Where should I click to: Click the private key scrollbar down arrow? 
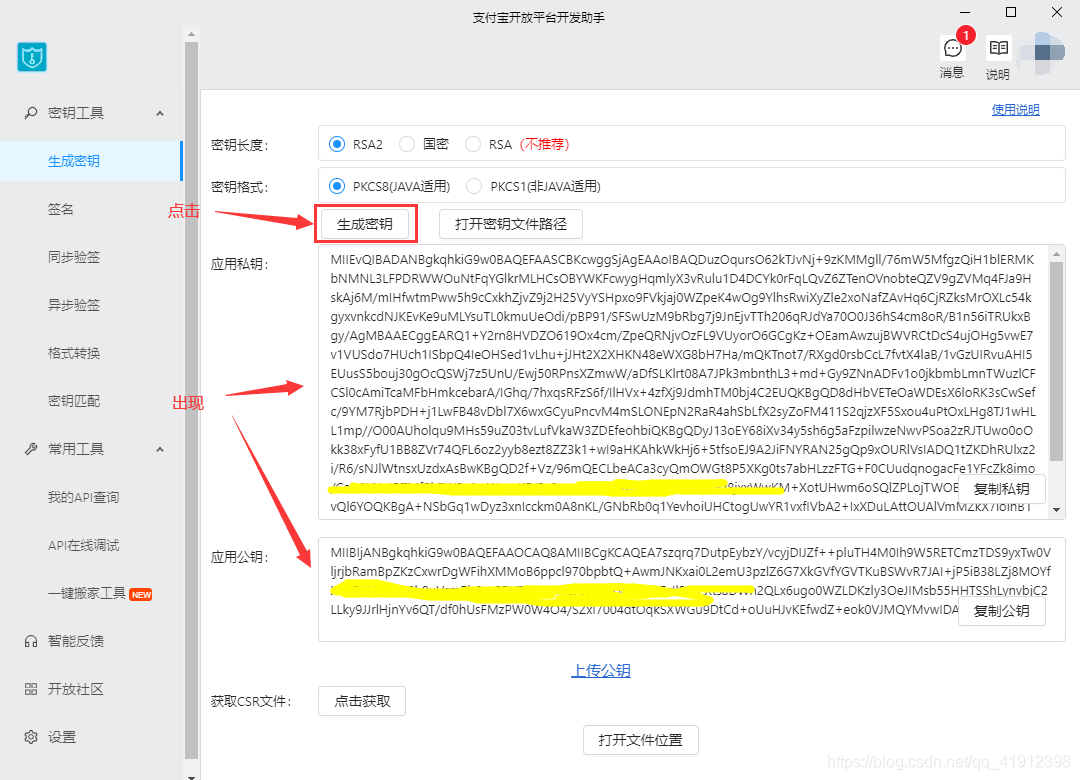pyautogui.click(x=1057, y=510)
